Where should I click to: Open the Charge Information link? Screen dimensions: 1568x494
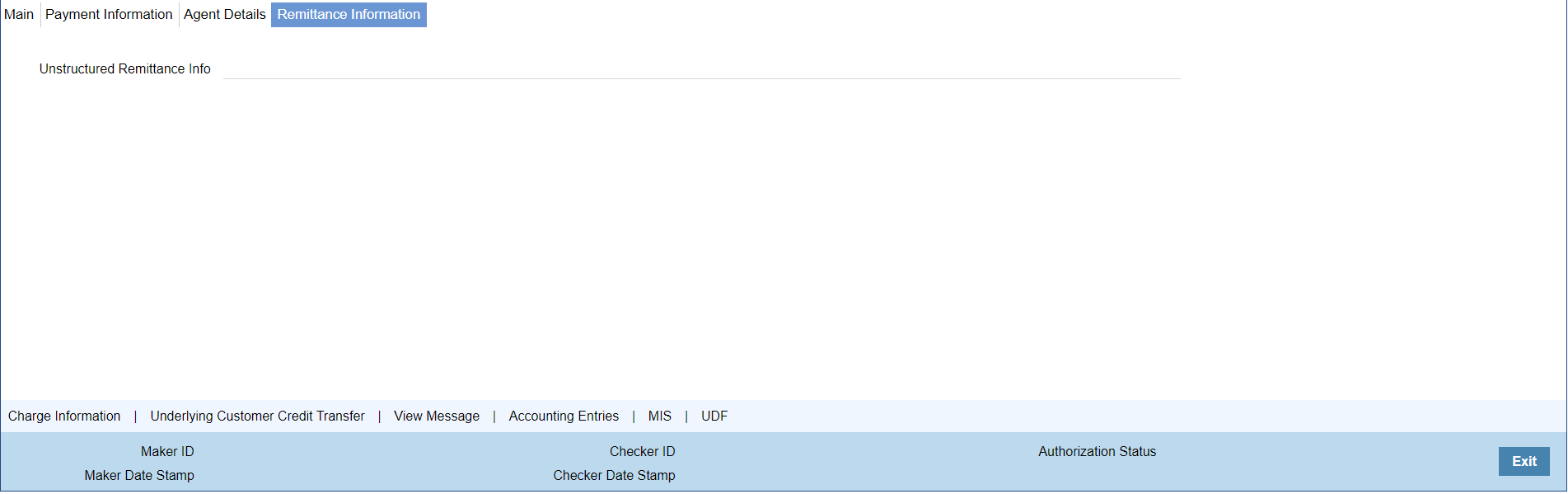64,416
